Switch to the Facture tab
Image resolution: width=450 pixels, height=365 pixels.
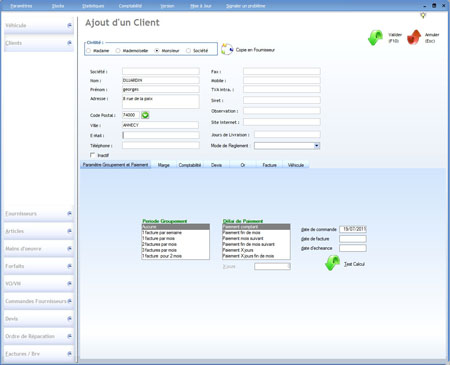coord(269,165)
